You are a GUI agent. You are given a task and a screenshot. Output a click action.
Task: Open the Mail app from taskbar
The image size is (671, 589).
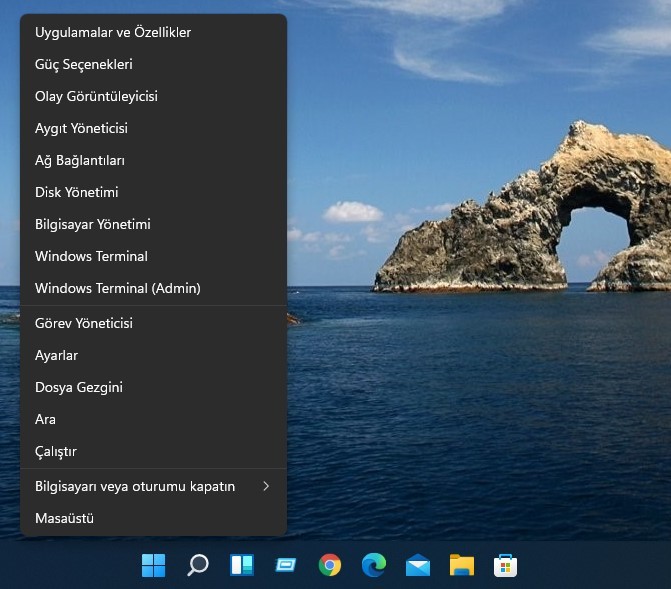tap(418, 566)
